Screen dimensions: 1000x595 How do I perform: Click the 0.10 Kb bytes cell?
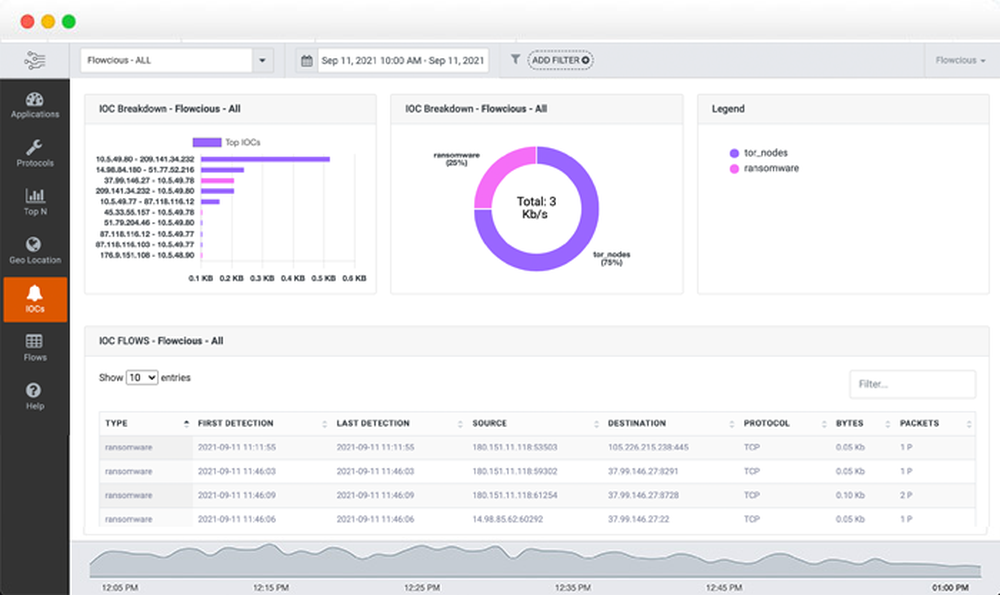tap(850, 495)
